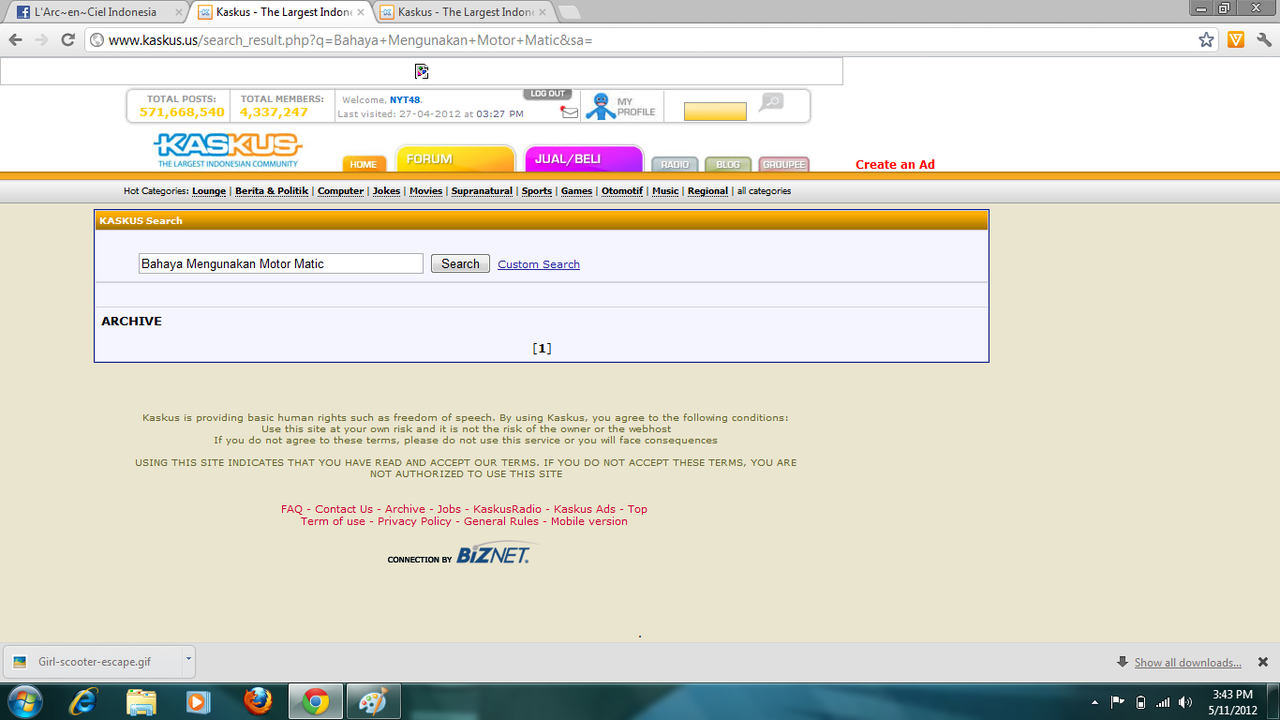Open the Movies category
The image size is (1280, 720).
coord(426,191)
